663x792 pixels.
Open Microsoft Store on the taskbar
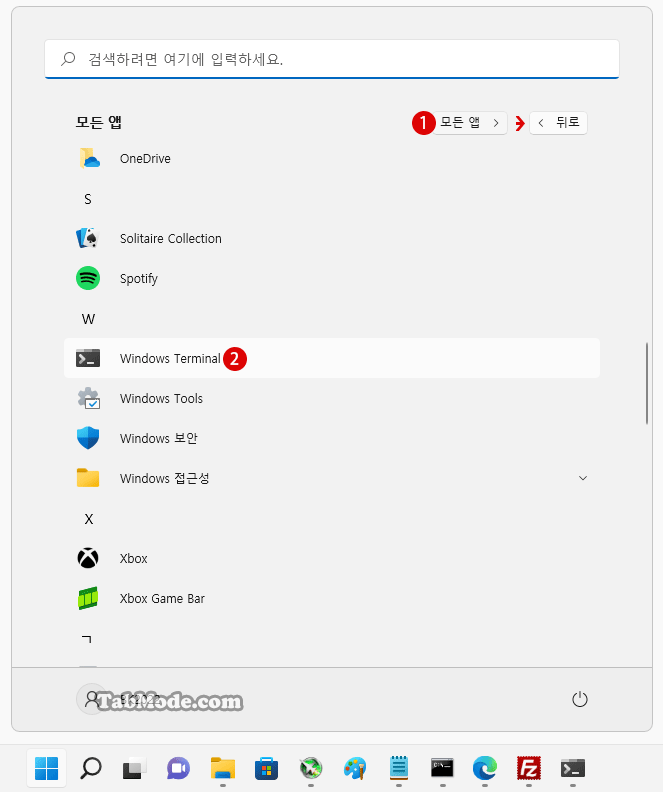[x=267, y=768]
